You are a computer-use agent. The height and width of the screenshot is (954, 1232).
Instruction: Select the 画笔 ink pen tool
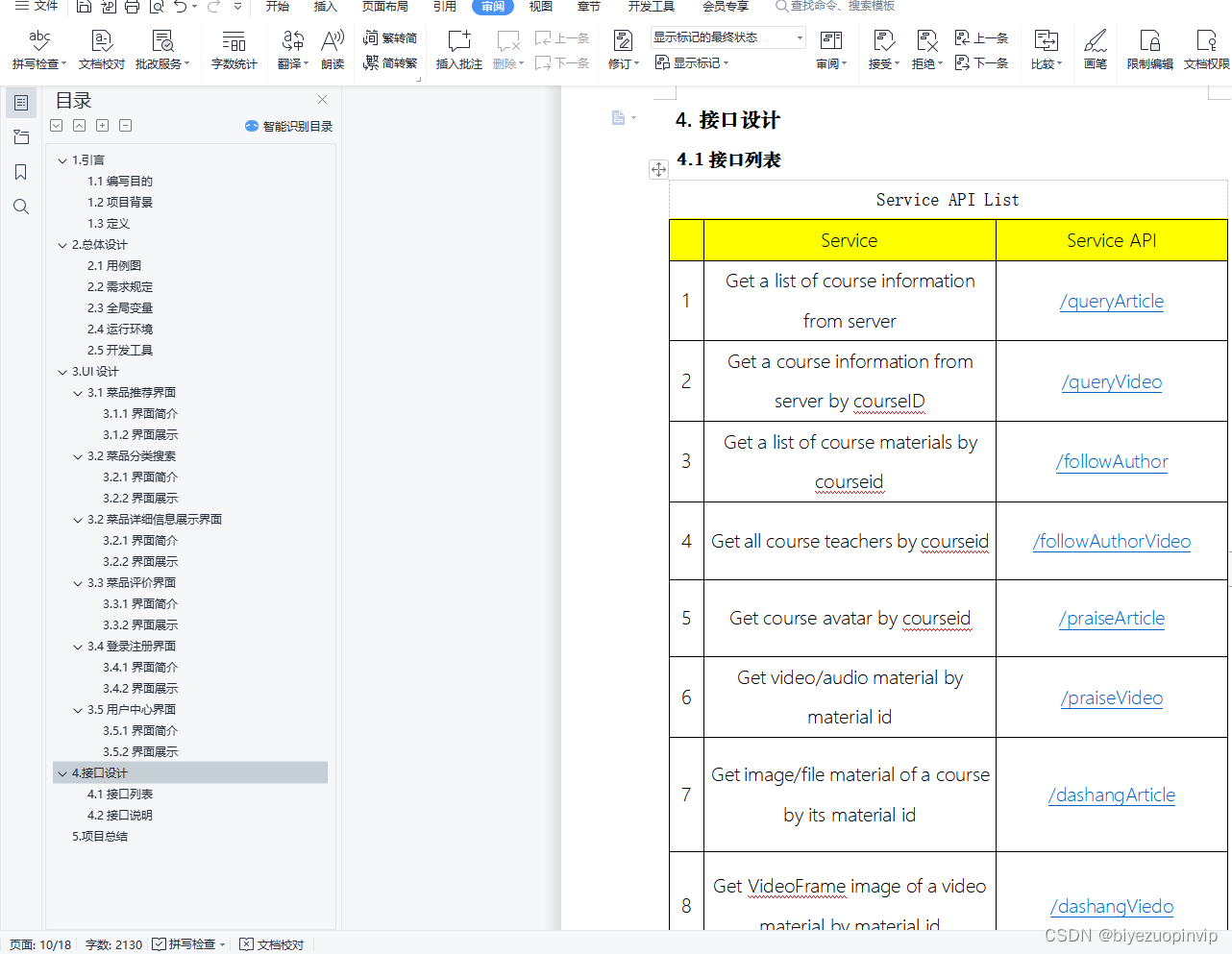point(1096,50)
